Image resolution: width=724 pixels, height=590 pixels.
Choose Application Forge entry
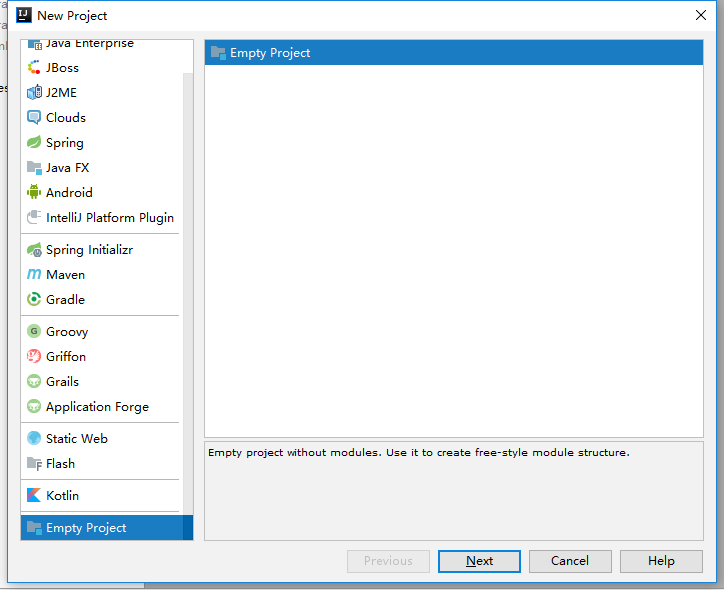click(100, 406)
